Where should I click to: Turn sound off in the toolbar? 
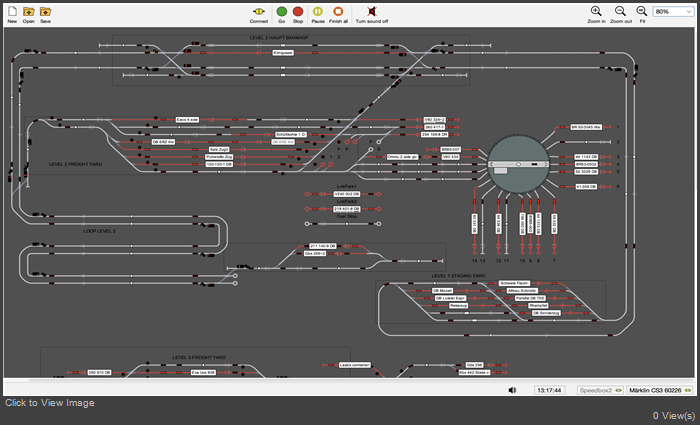point(372,11)
